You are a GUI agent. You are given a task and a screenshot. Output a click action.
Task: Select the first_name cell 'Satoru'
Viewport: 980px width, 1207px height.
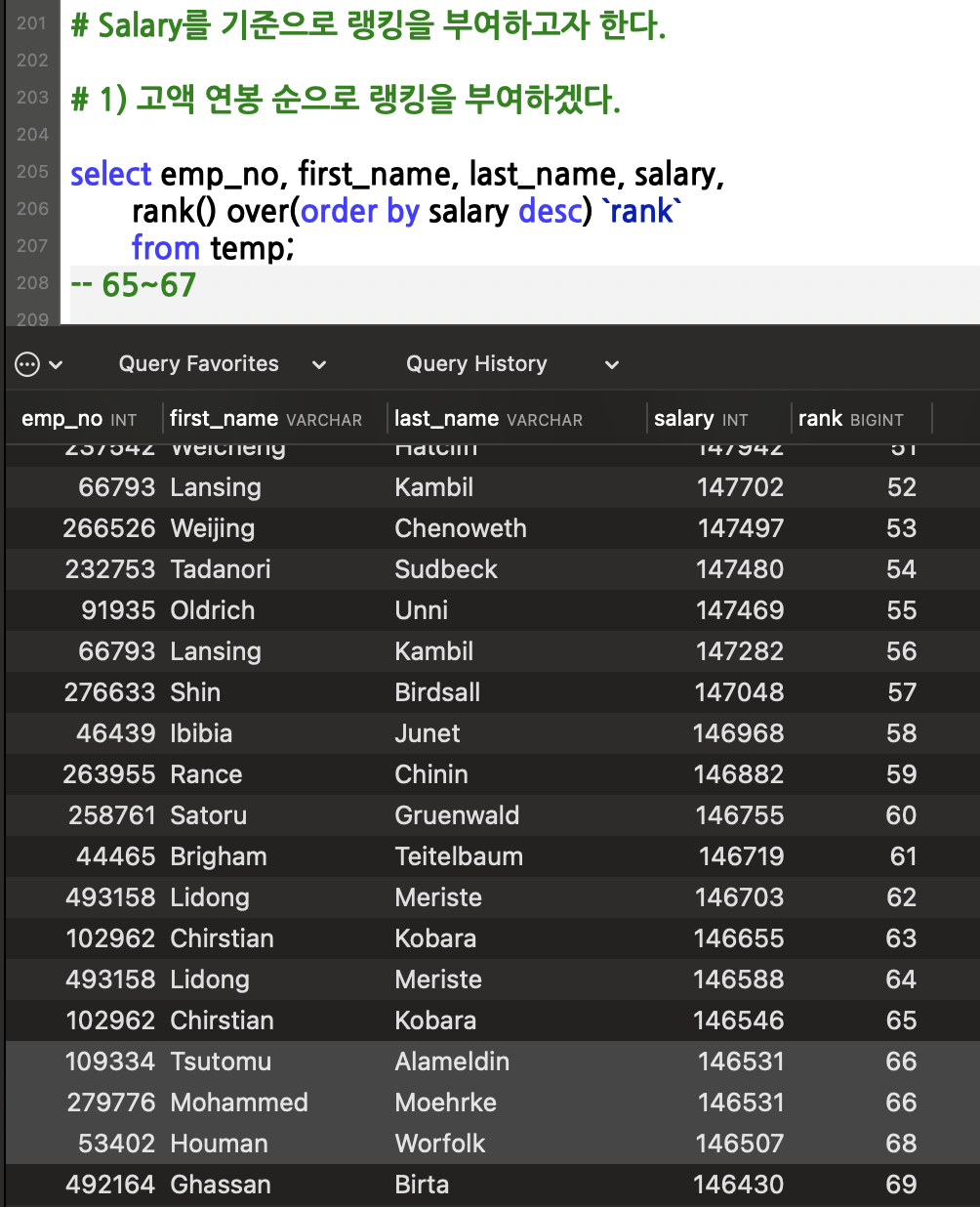point(209,815)
